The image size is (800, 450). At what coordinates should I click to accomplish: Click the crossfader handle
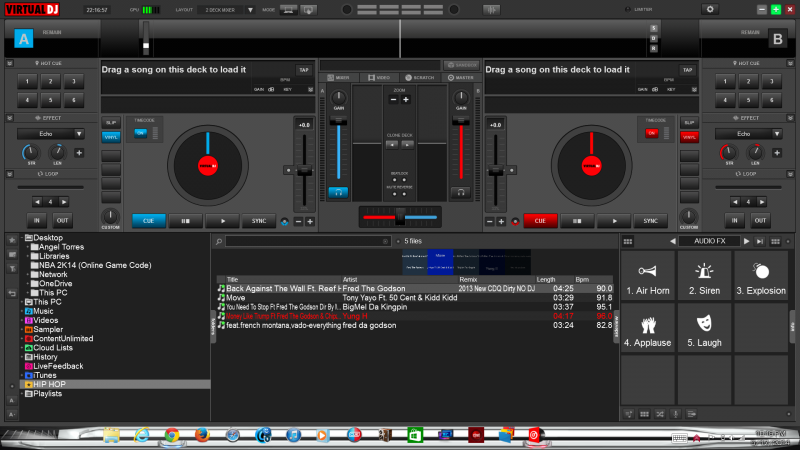pos(400,217)
